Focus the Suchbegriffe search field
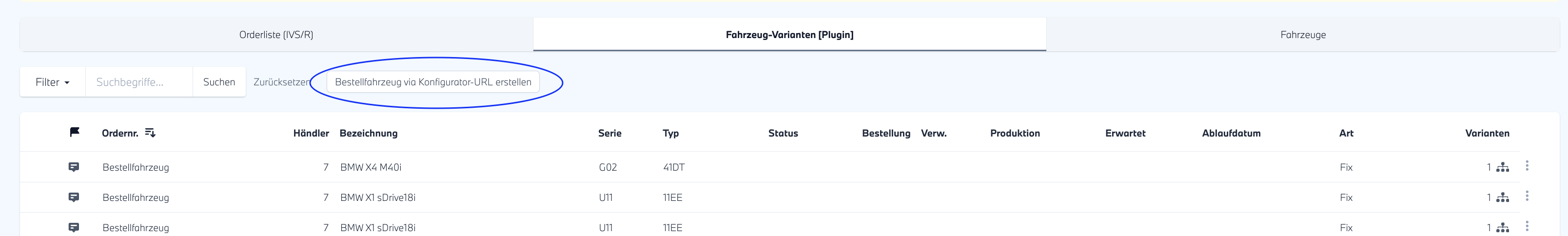This screenshot has width=1568, height=236. 139,82
